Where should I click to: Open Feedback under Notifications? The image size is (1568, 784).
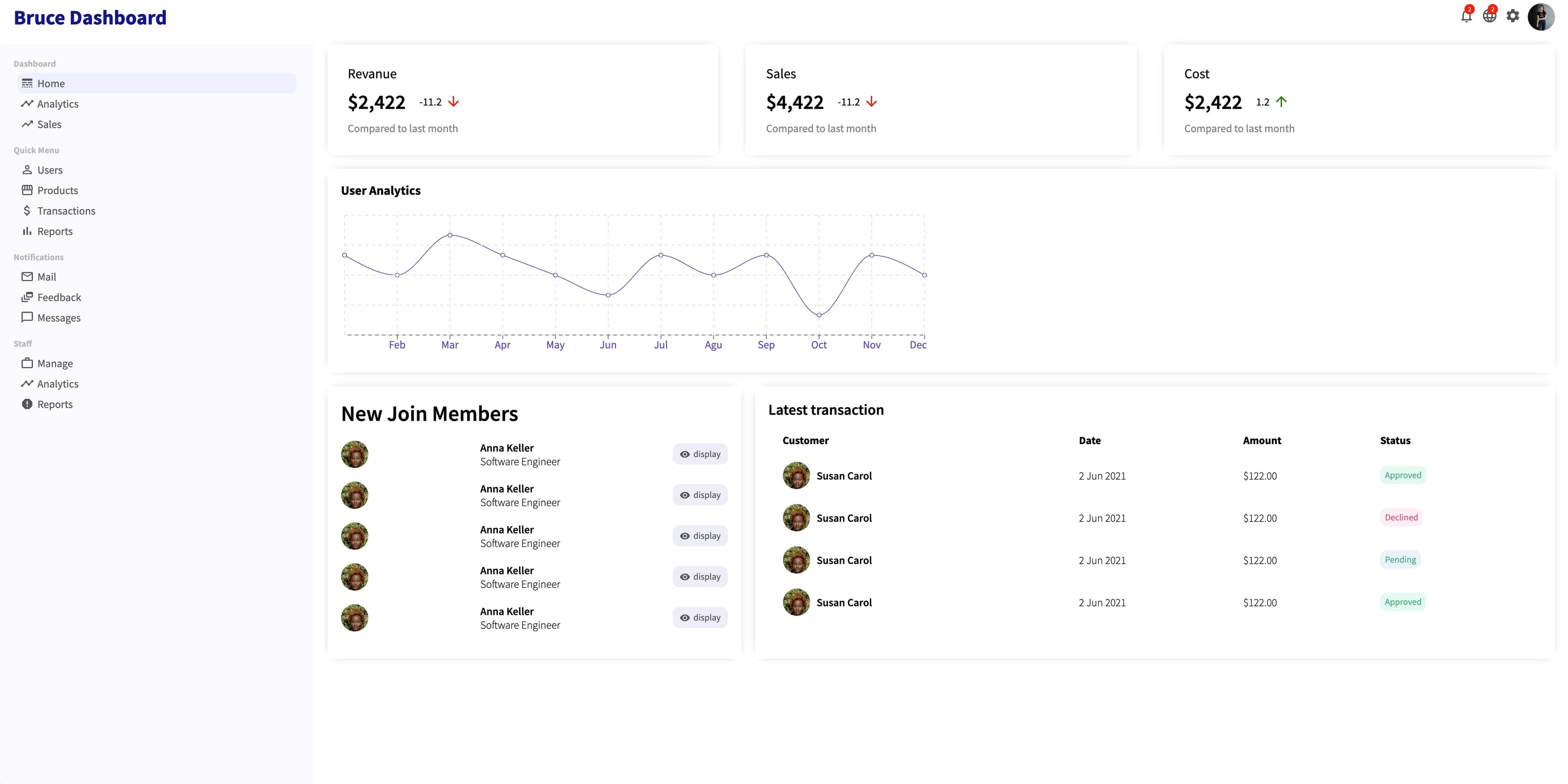click(x=156, y=297)
